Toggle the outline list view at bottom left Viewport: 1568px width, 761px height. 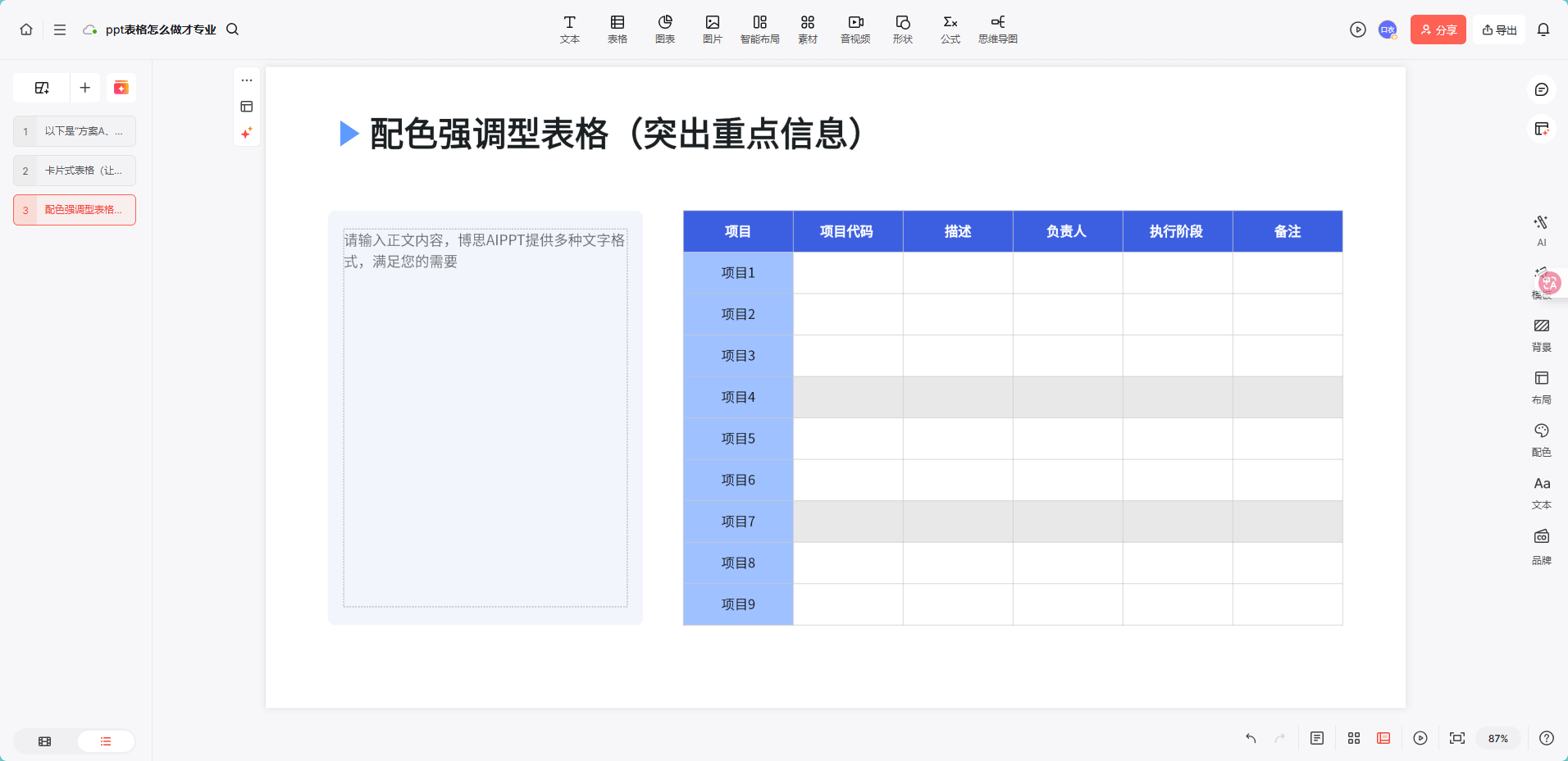(x=106, y=740)
